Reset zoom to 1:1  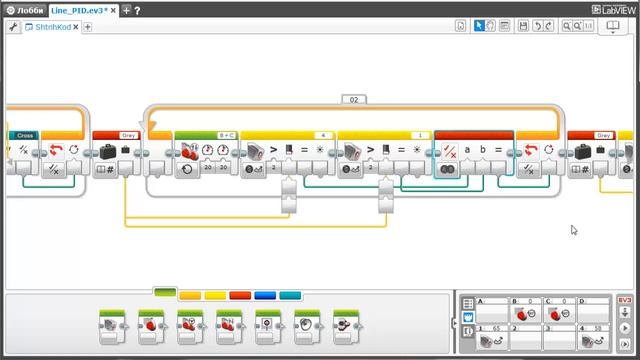[588, 26]
